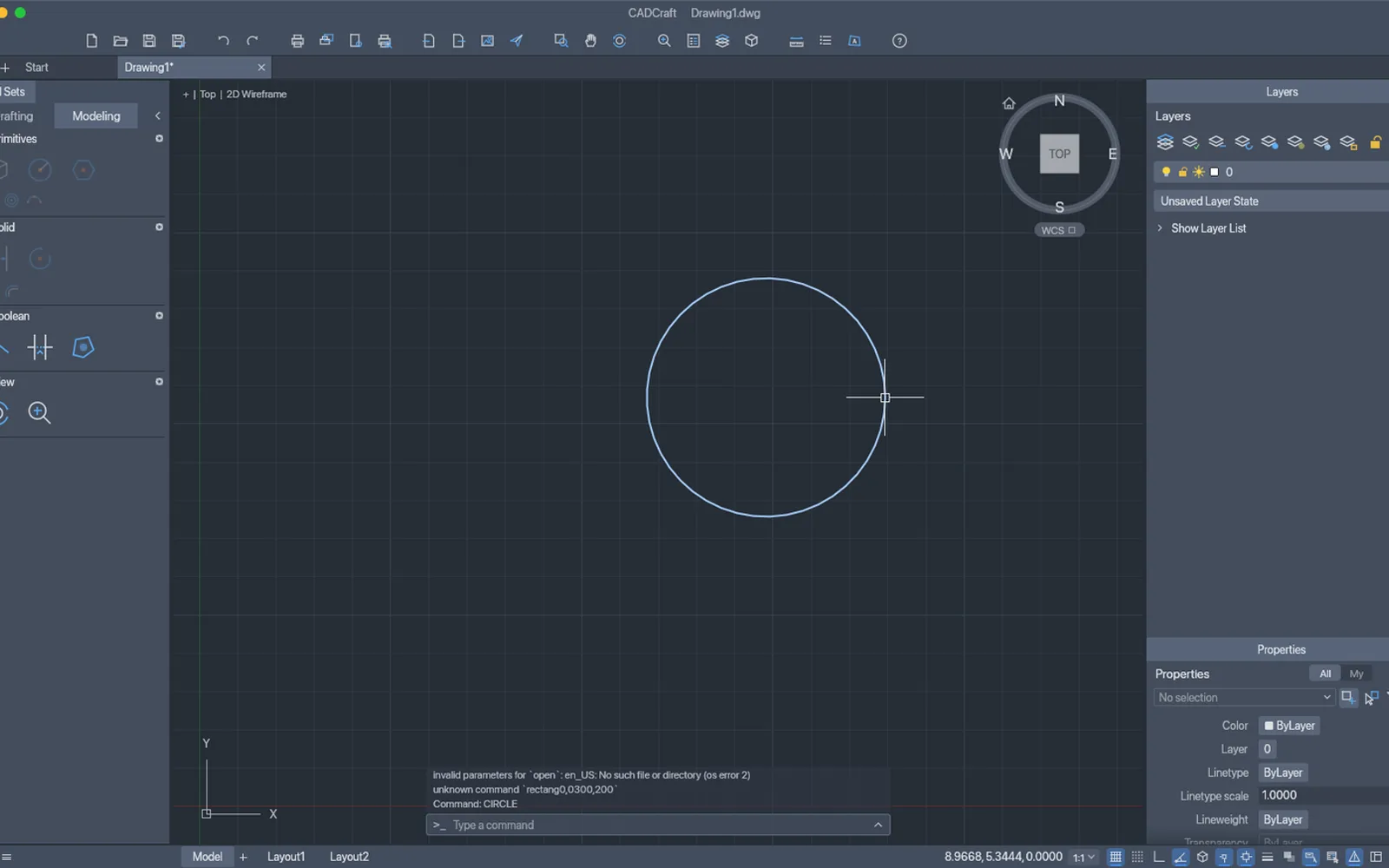Viewport: 1389px width, 868px height.
Task: Click the Redo arrow in toolbar
Action: [x=253, y=41]
